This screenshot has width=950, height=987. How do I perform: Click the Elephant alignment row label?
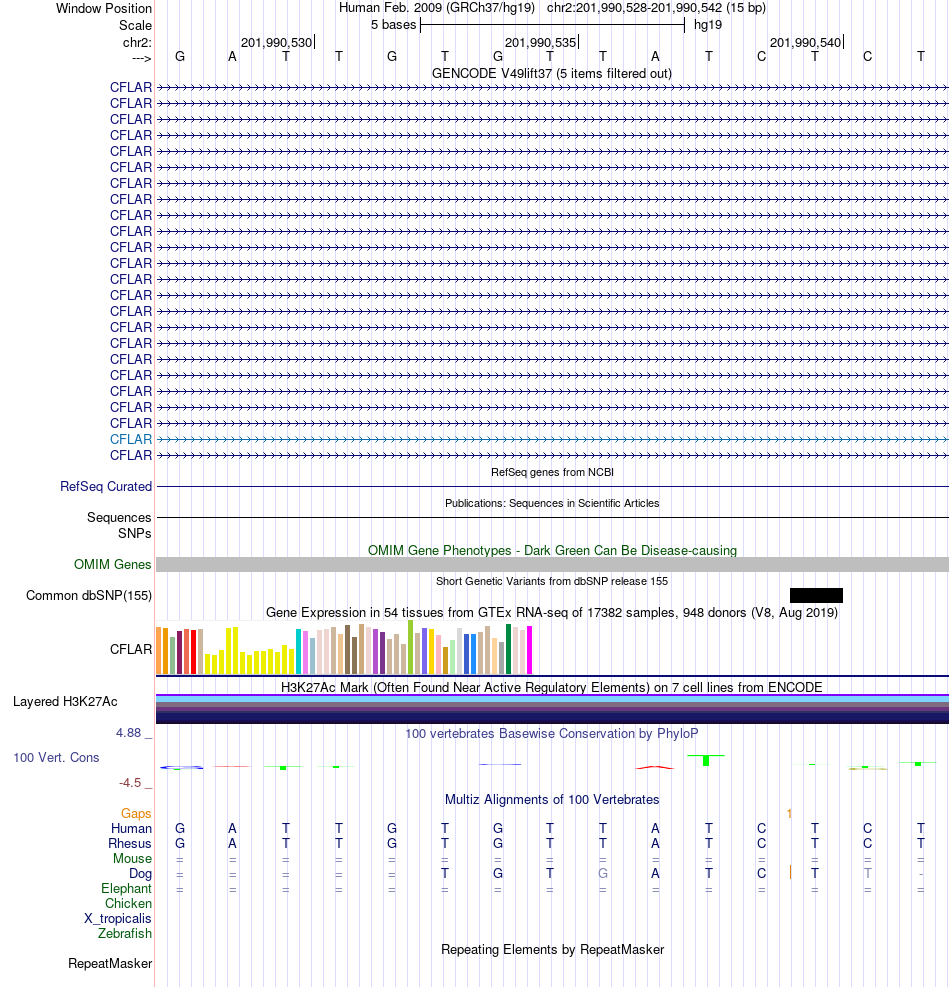(x=127, y=888)
